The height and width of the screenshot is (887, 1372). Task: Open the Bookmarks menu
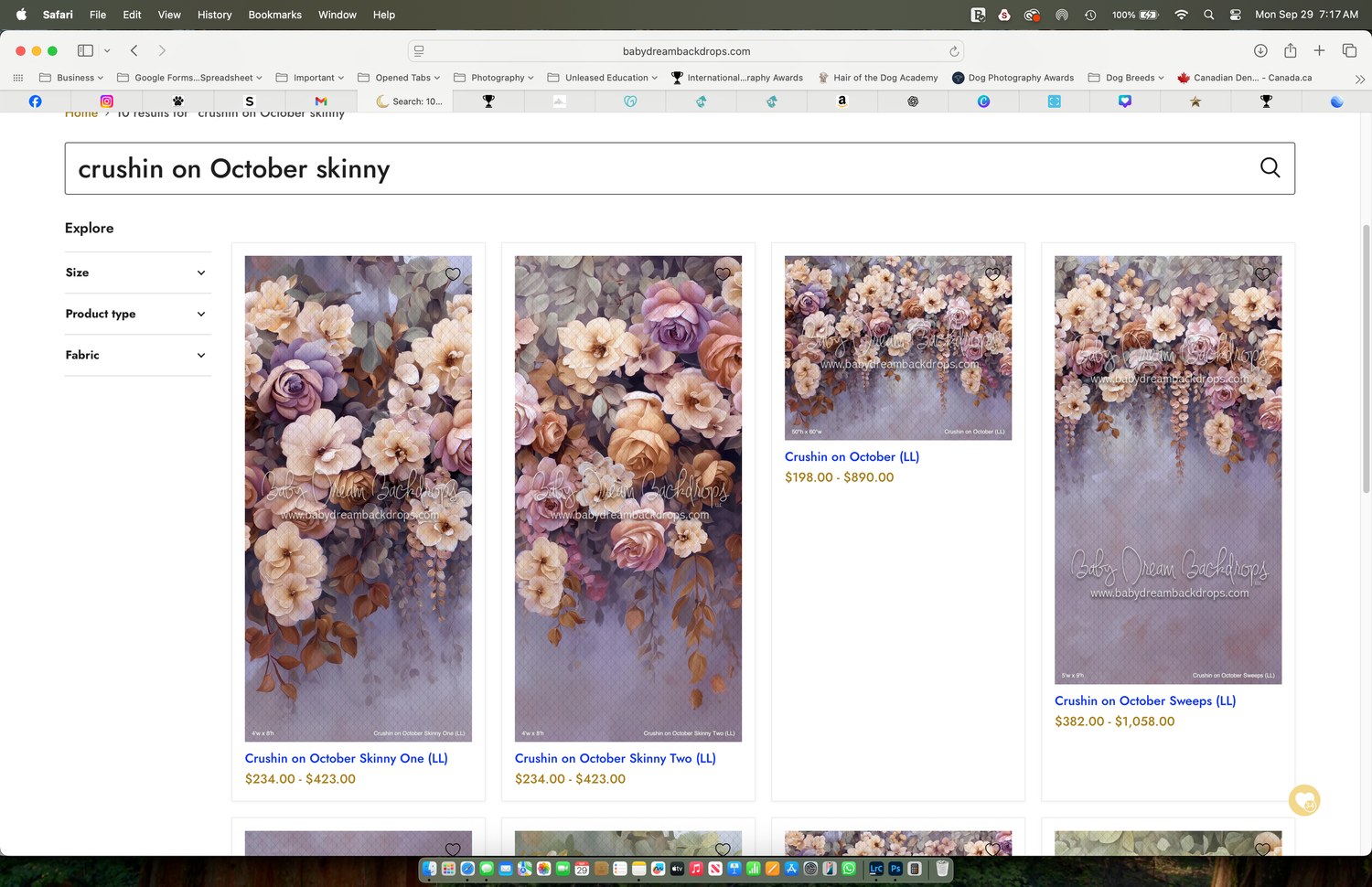[x=275, y=15]
